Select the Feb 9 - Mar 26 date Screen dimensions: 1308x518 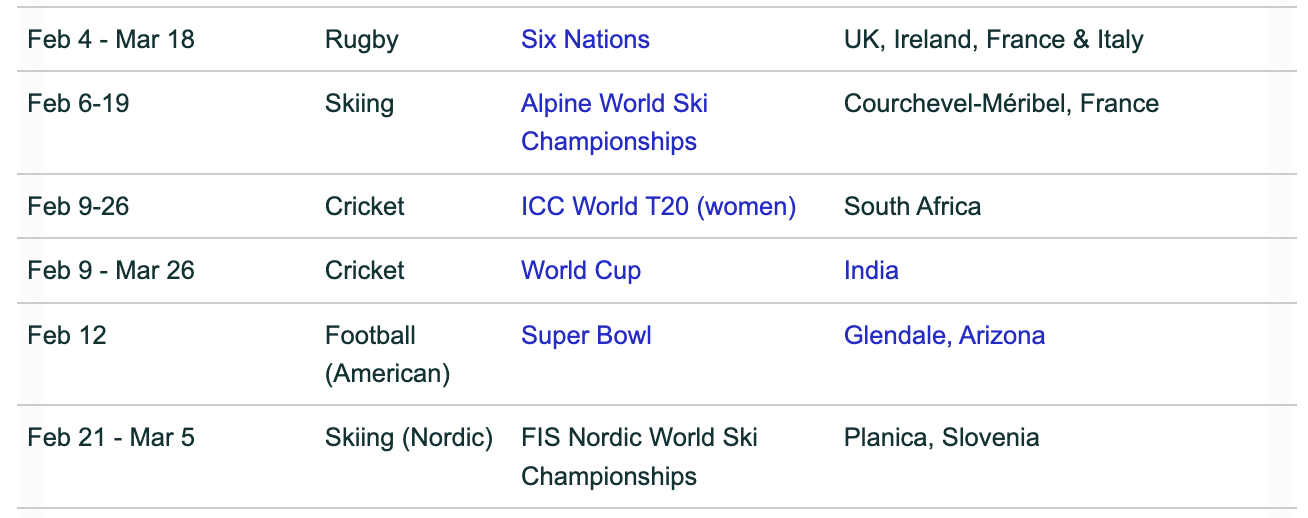click(111, 270)
